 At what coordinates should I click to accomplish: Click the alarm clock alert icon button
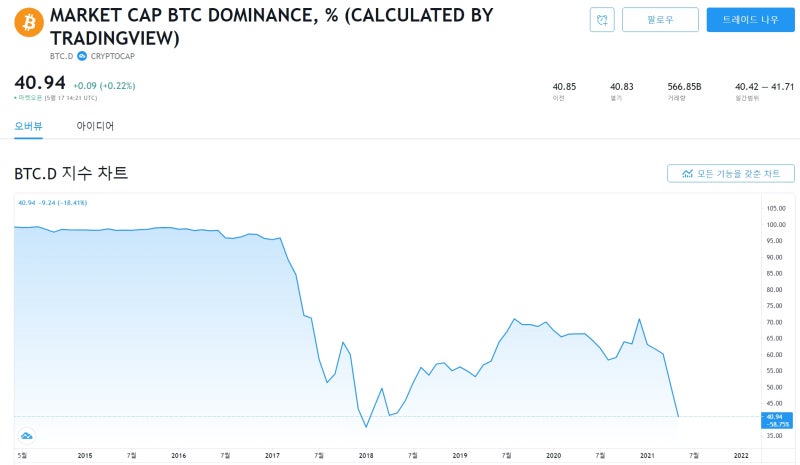coord(602,20)
